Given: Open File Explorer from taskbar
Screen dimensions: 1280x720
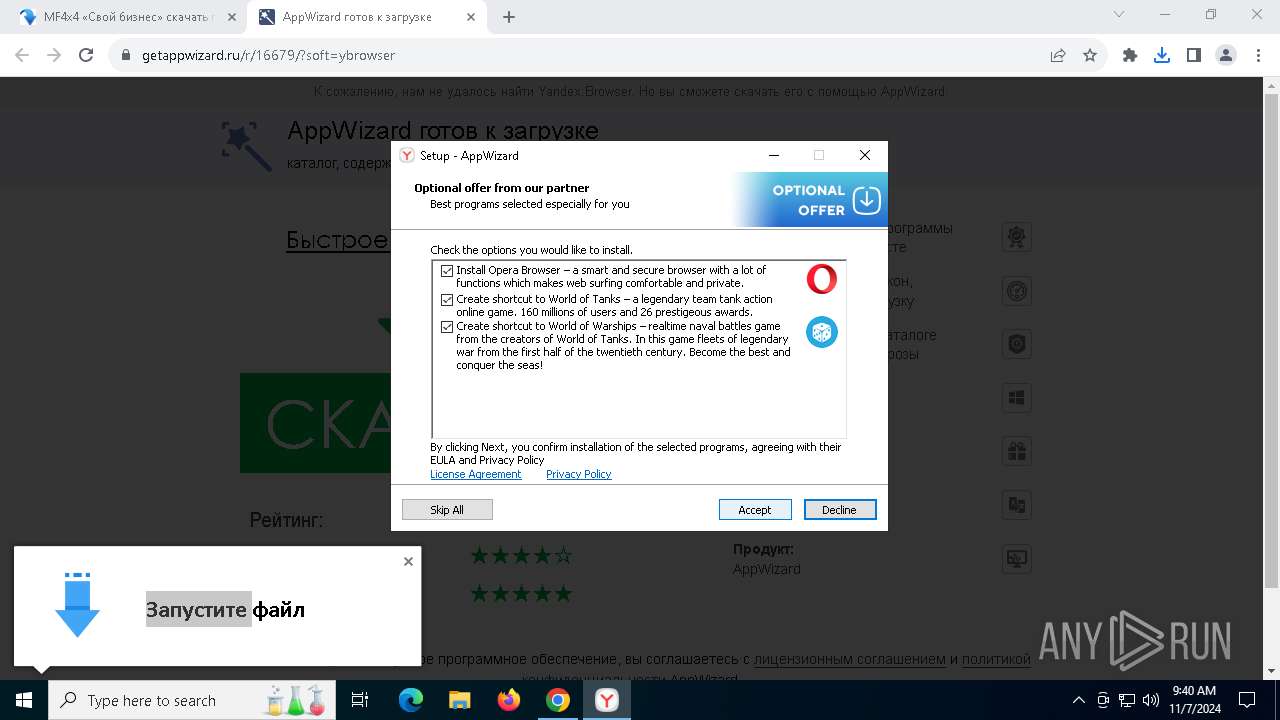Looking at the screenshot, I should tap(460, 700).
